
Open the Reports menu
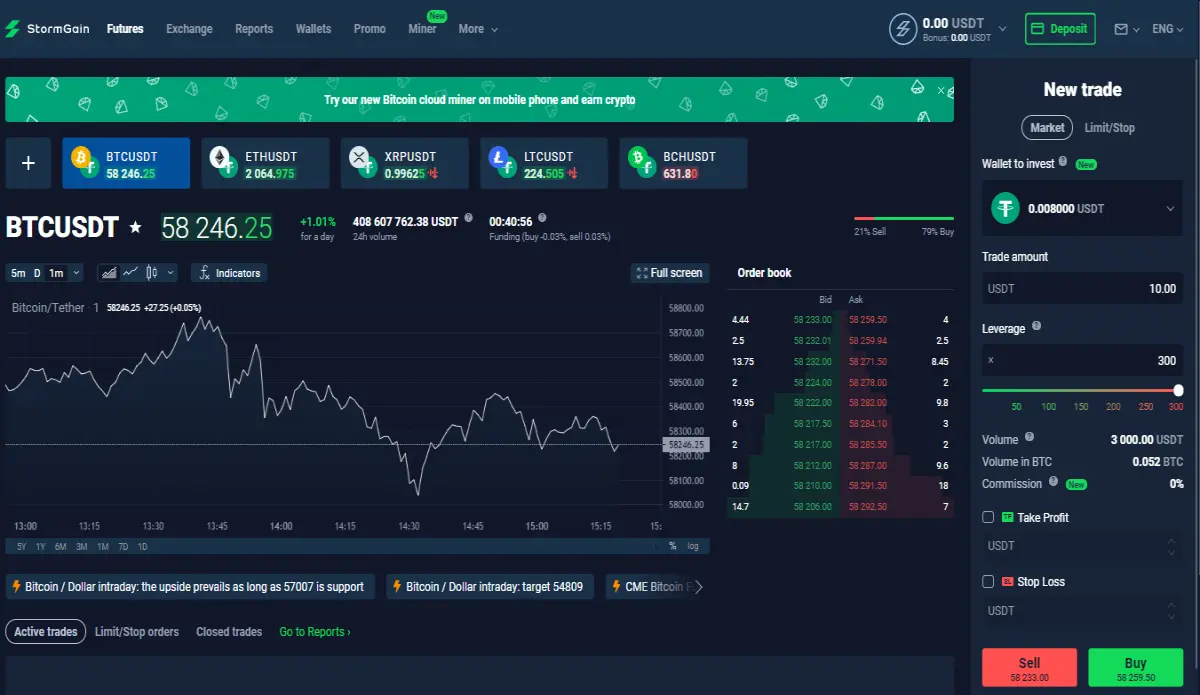(254, 29)
